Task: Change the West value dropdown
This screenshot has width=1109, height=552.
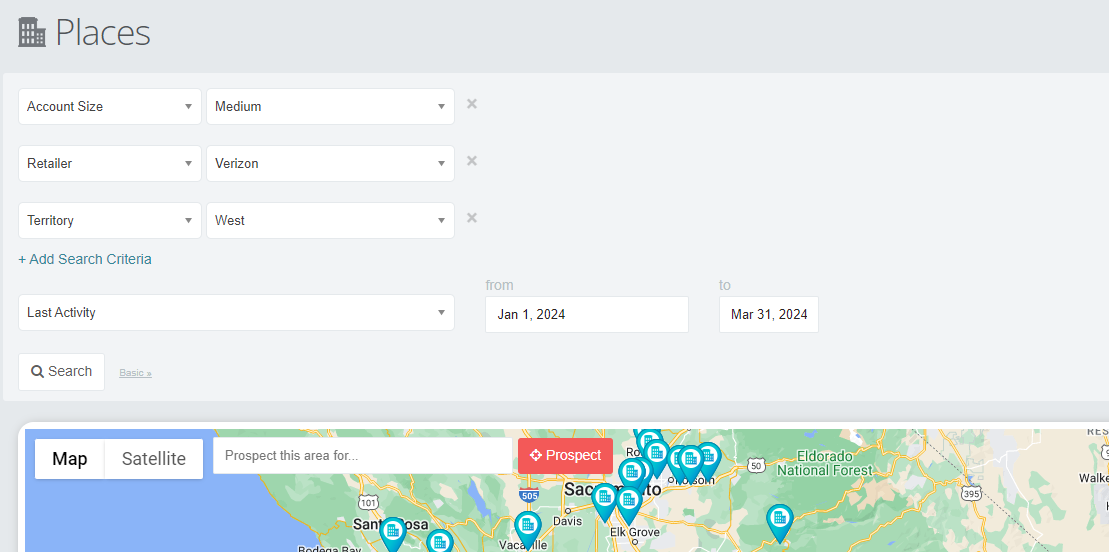Action: tap(330, 220)
